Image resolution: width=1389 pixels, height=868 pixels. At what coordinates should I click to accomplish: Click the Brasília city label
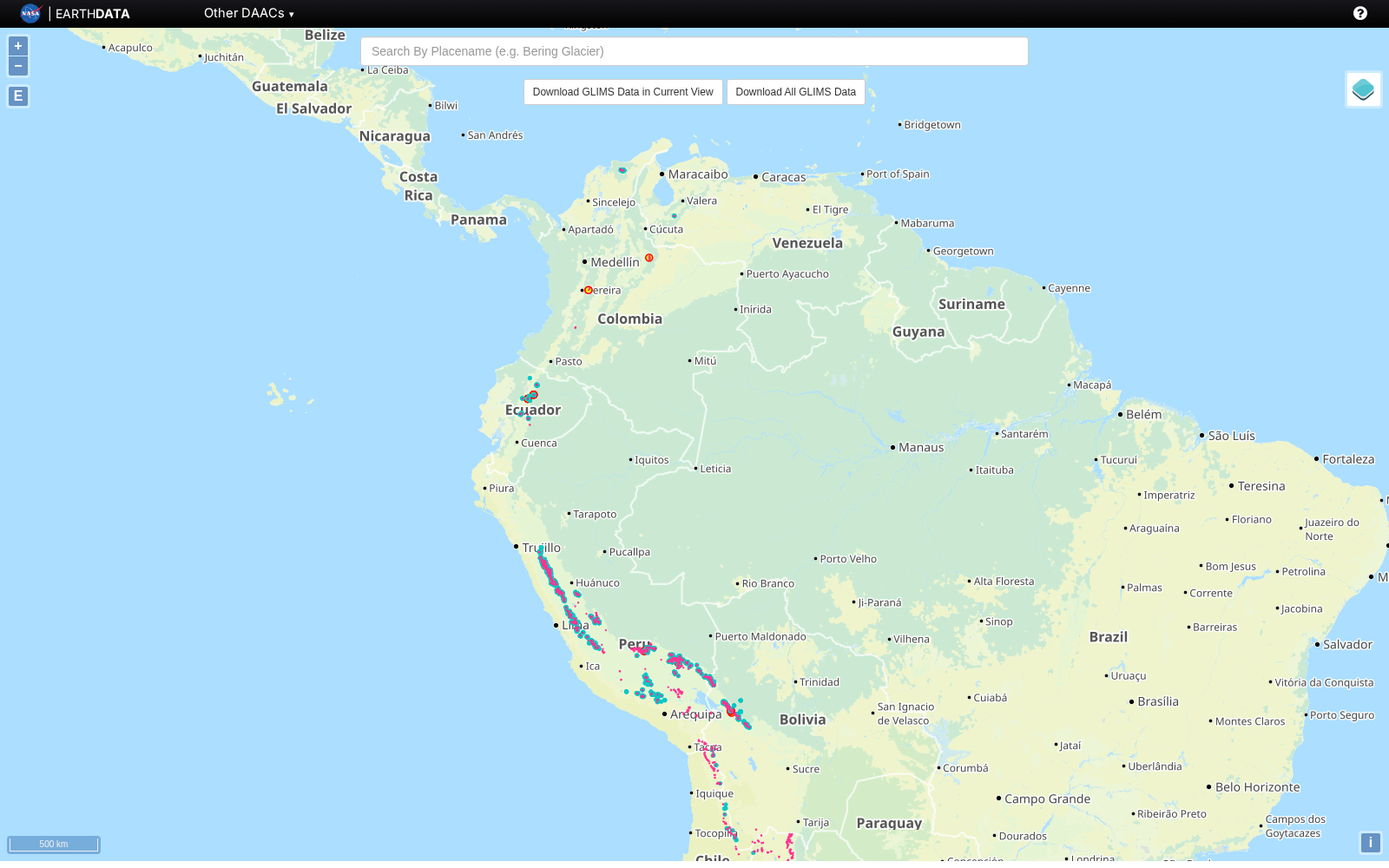(1158, 701)
